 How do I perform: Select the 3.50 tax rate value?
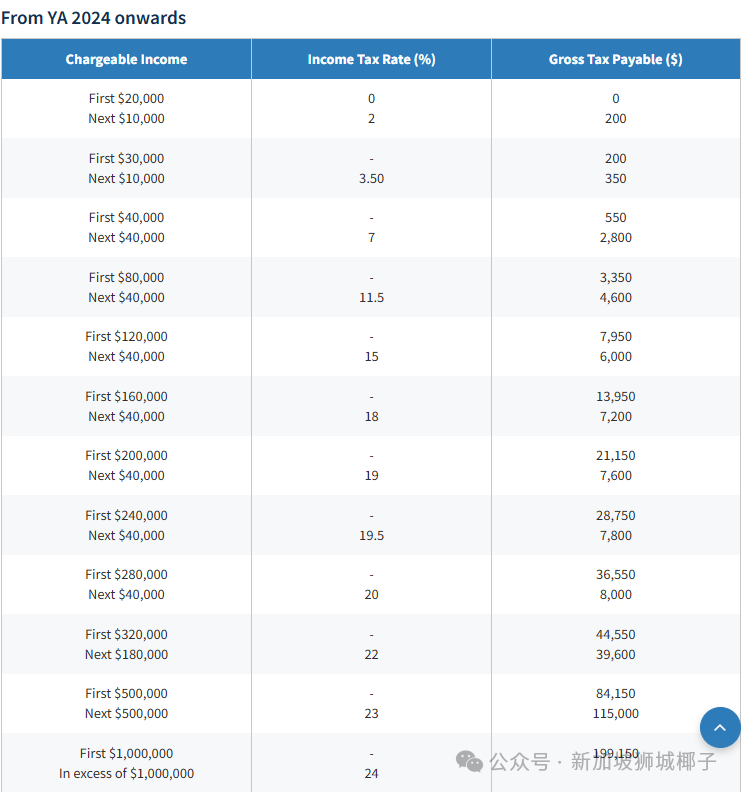click(x=371, y=178)
